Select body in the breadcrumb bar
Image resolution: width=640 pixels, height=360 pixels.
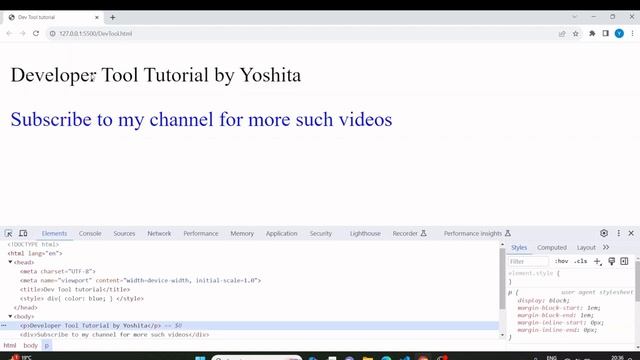30,345
